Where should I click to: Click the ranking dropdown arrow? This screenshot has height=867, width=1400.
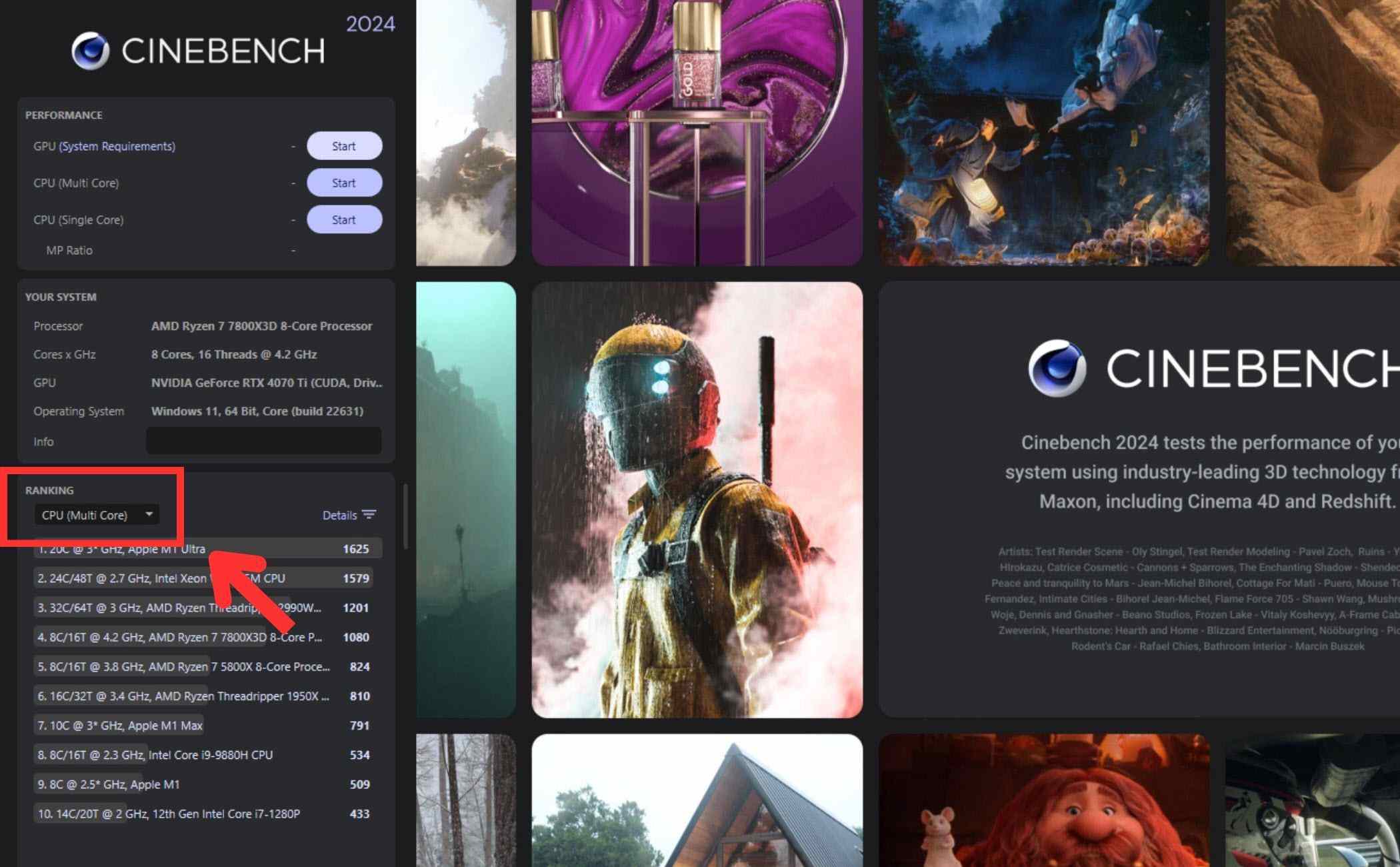pos(149,515)
